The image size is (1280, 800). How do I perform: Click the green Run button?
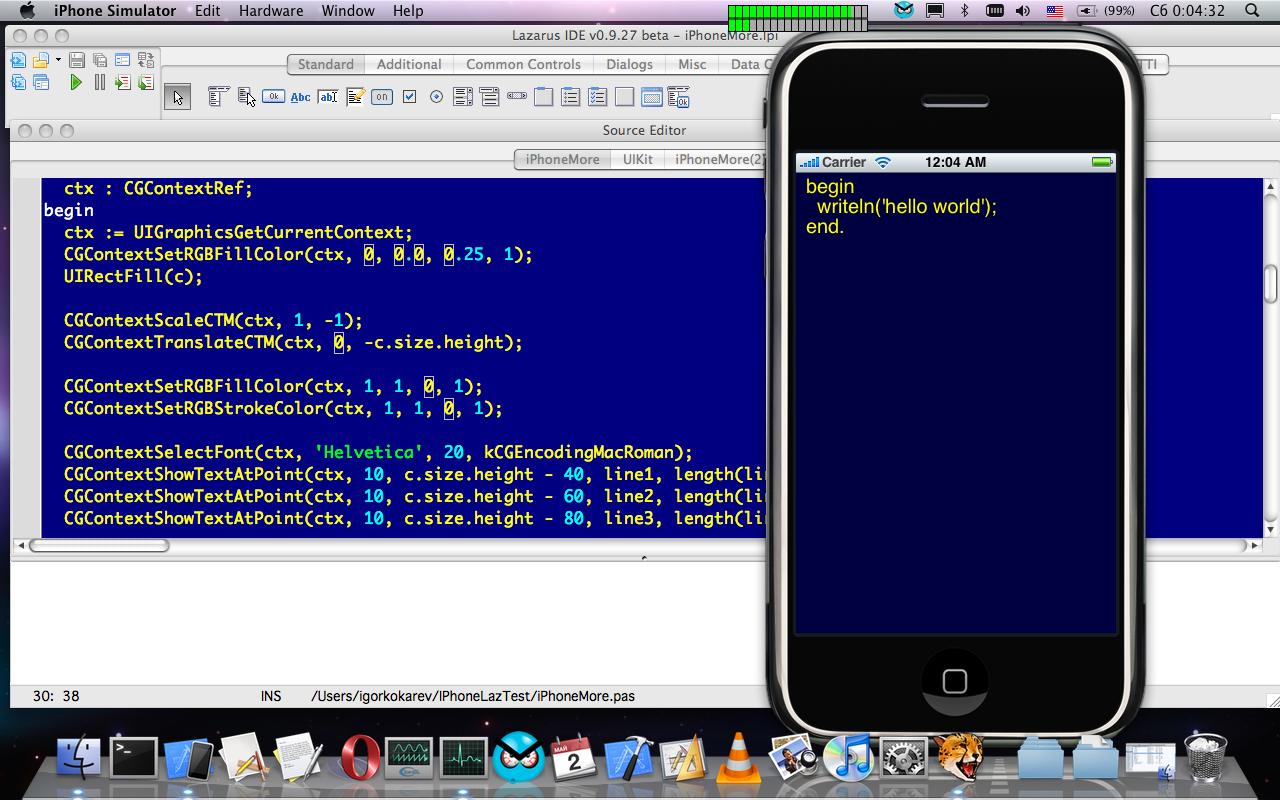pyautogui.click(x=76, y=83)
